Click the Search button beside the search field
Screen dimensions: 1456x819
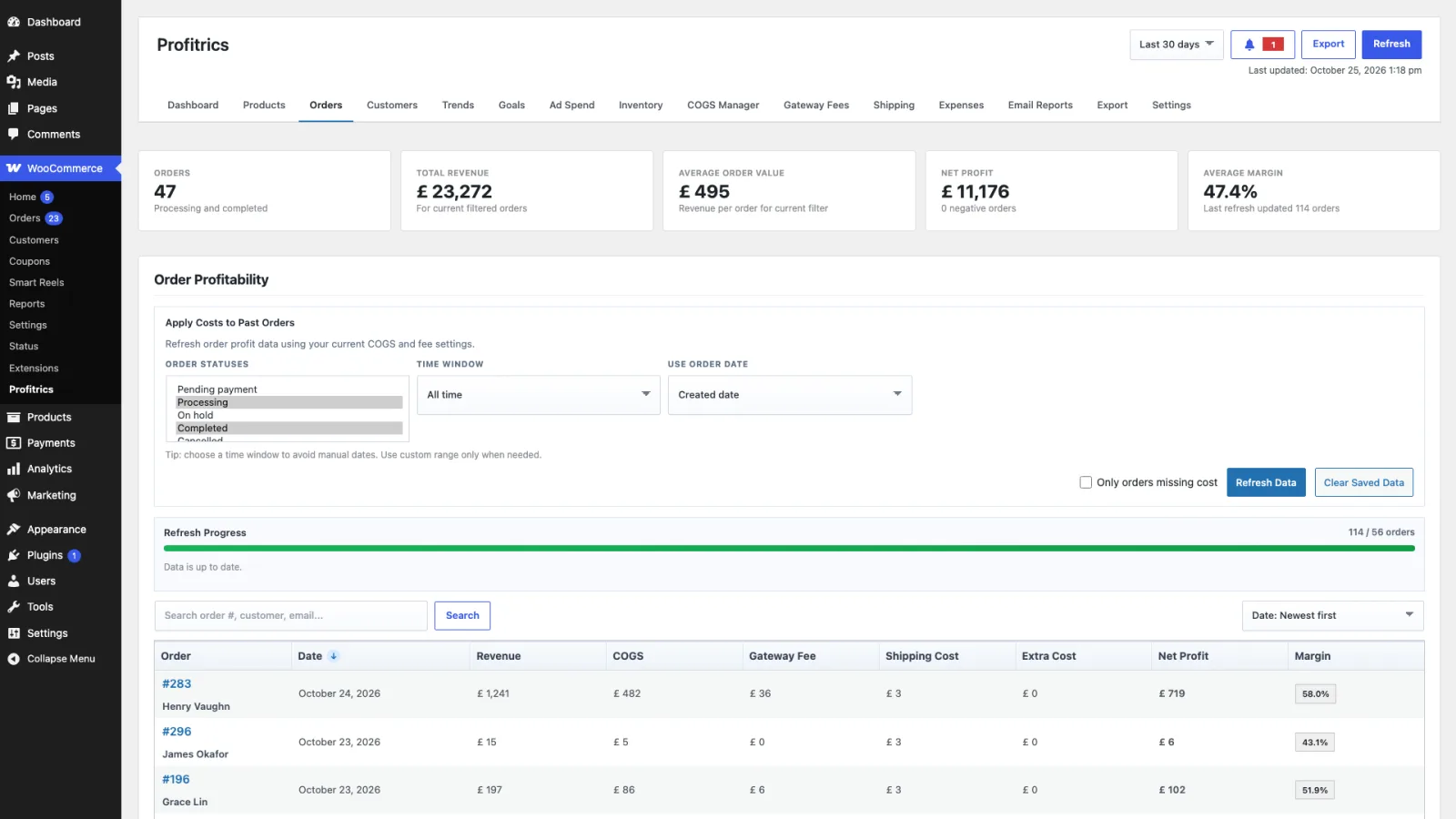[x=462, y=616]
